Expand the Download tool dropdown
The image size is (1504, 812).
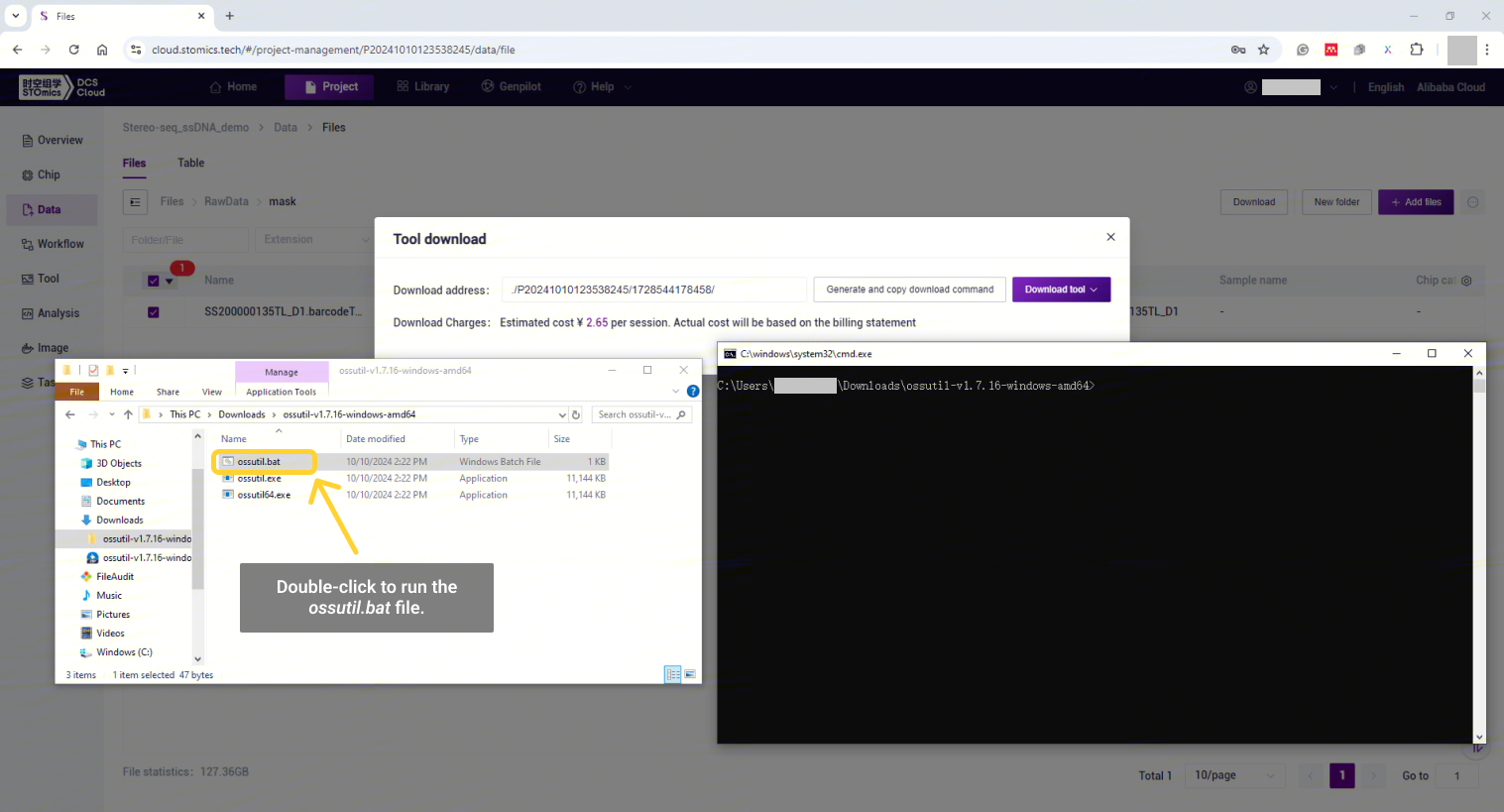point(1061,290)
